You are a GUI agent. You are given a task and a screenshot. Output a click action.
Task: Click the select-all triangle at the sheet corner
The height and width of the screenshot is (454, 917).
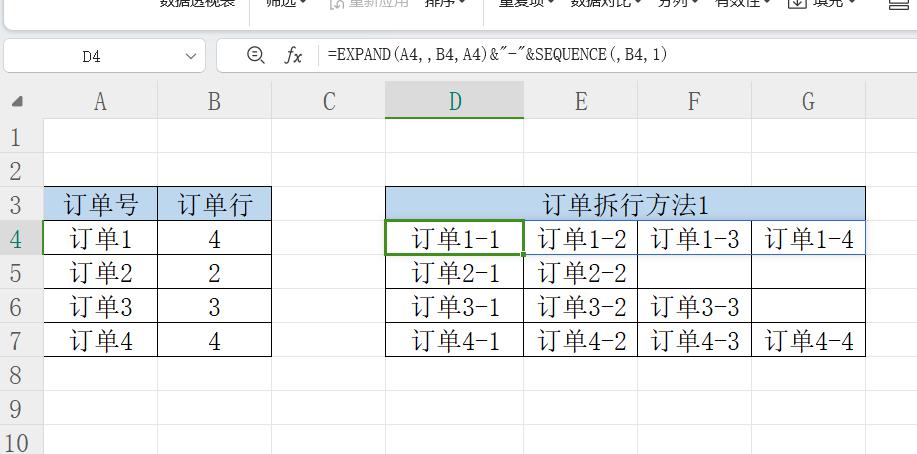coord(17,102)
